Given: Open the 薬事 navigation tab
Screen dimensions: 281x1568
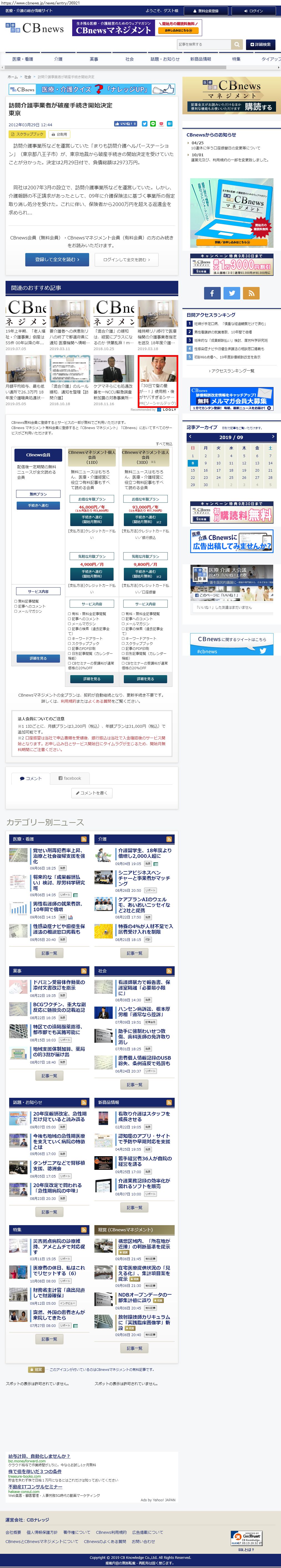Looking at the screenshot, I should click(x=94, y=59).
